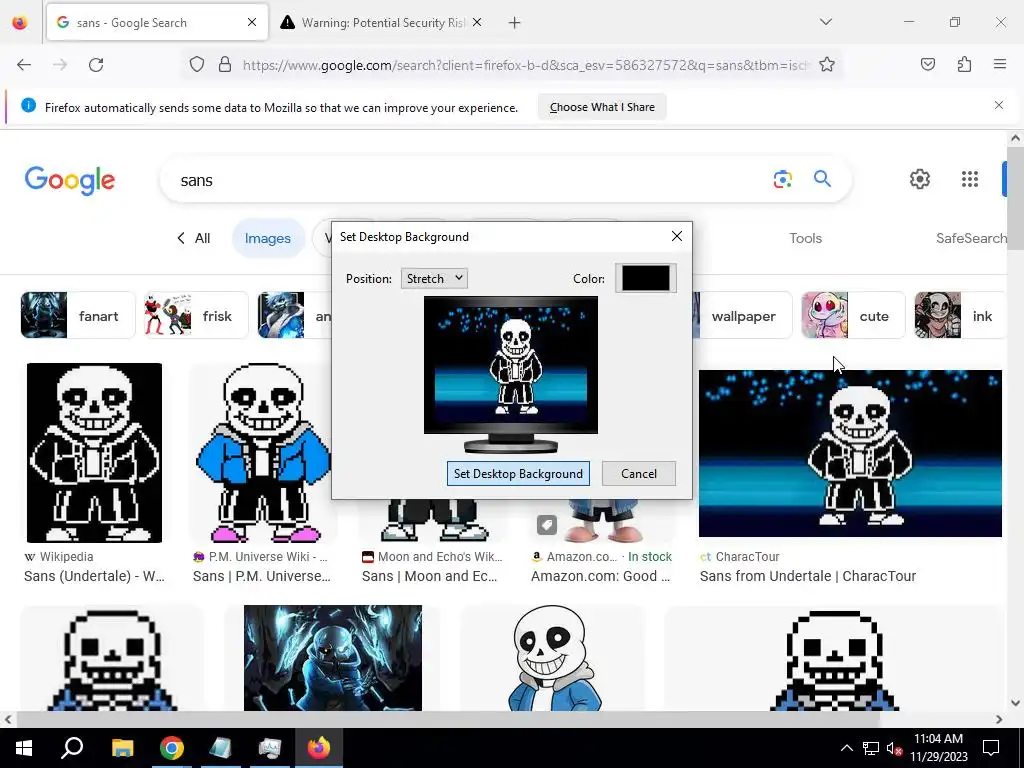
Task: Open Sans from Undertale | CharacTour link
Action: [808, 576]
